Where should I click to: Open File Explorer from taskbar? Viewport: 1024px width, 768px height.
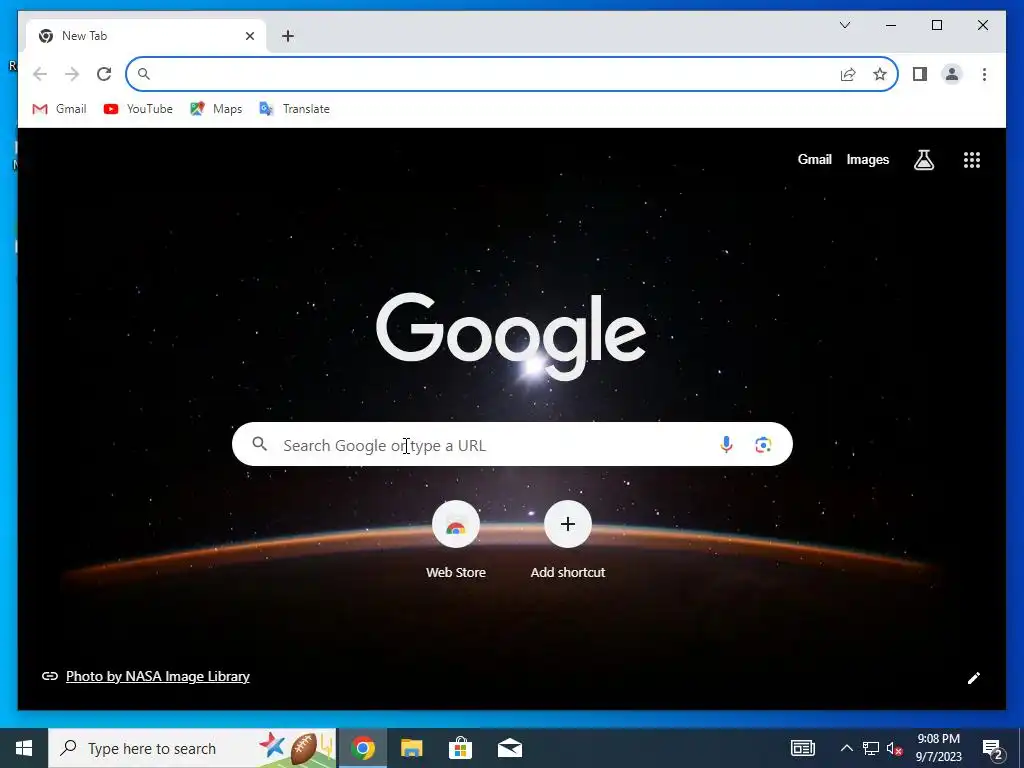click(x=411, y=748)
